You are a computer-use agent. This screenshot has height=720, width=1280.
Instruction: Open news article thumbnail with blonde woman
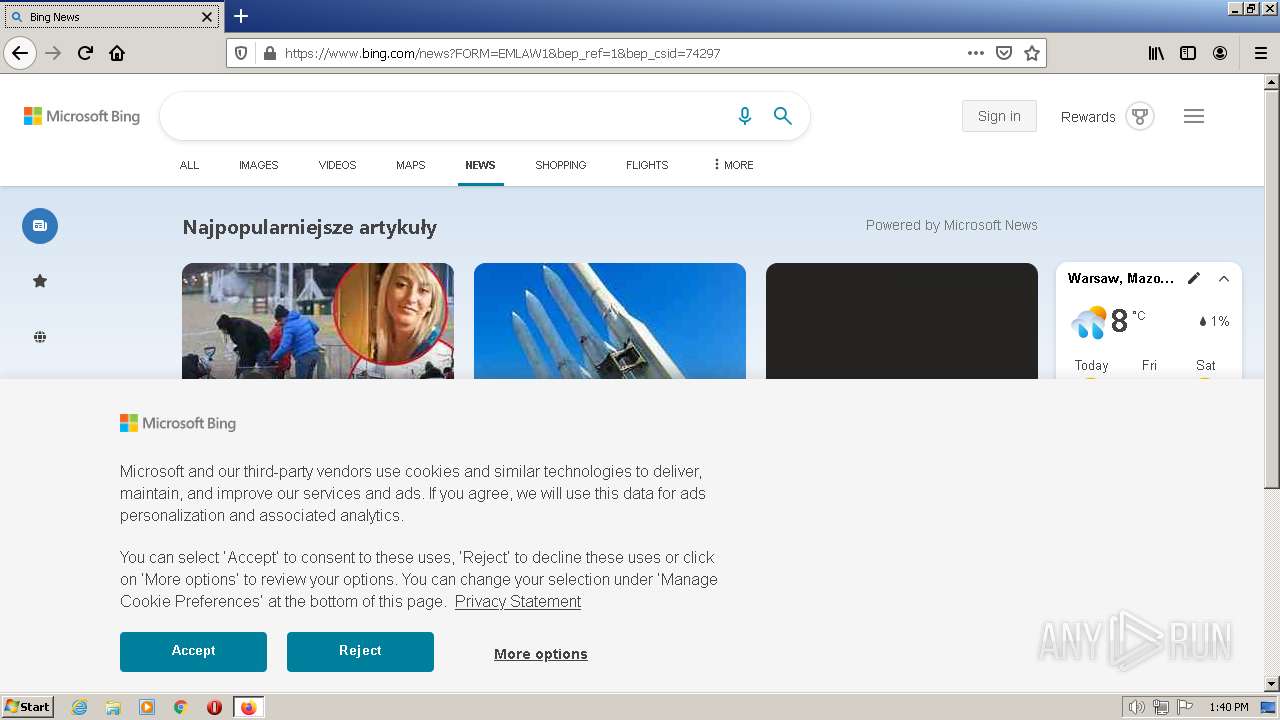click(x=318, y=321)
